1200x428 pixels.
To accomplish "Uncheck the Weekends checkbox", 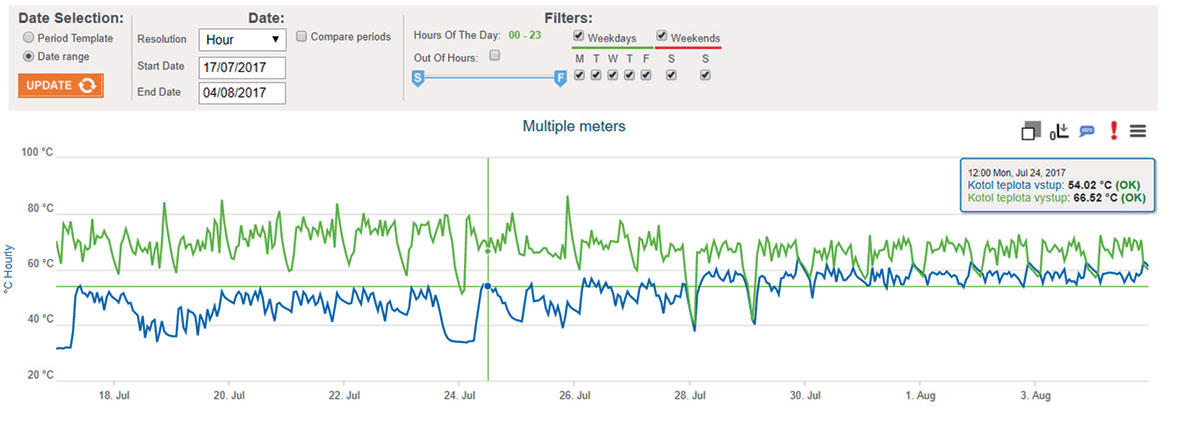I will point(662,37).
